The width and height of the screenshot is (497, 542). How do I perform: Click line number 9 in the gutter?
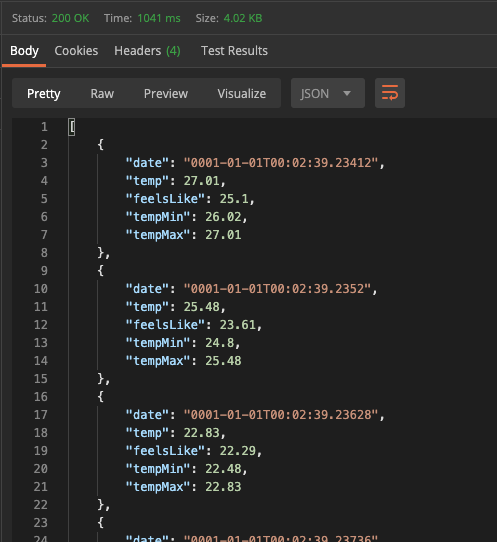coord(44,271)
